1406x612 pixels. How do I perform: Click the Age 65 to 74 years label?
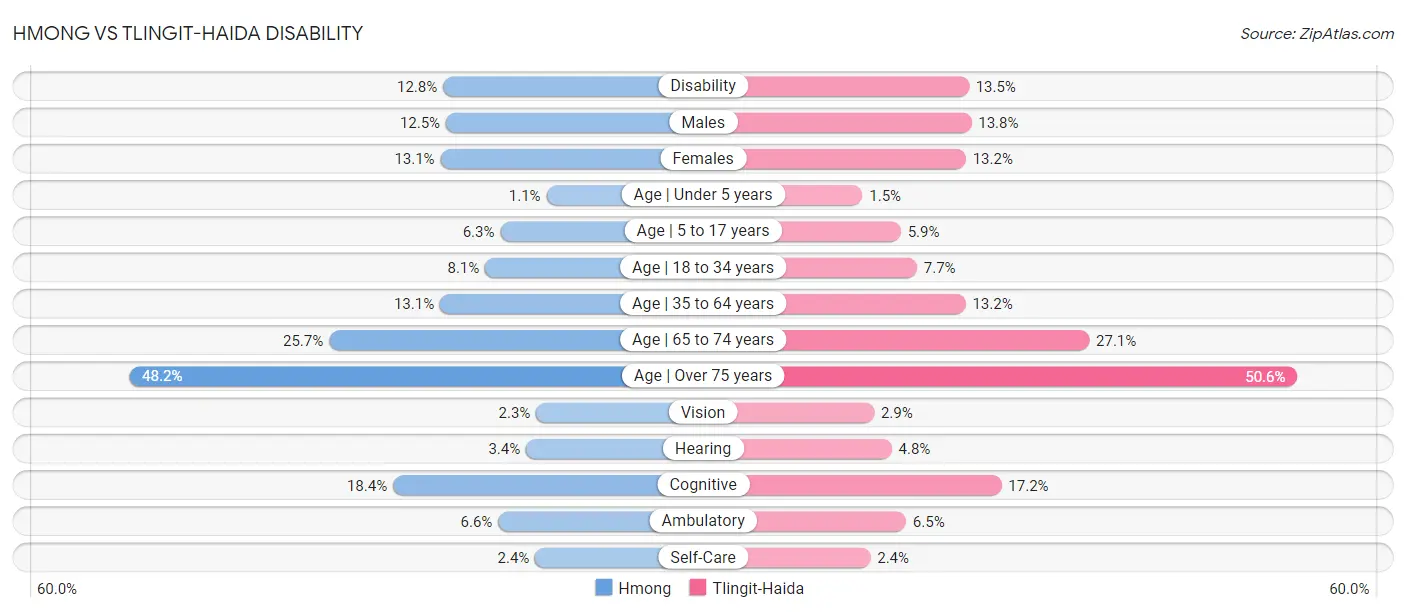(x=703, y=340)
